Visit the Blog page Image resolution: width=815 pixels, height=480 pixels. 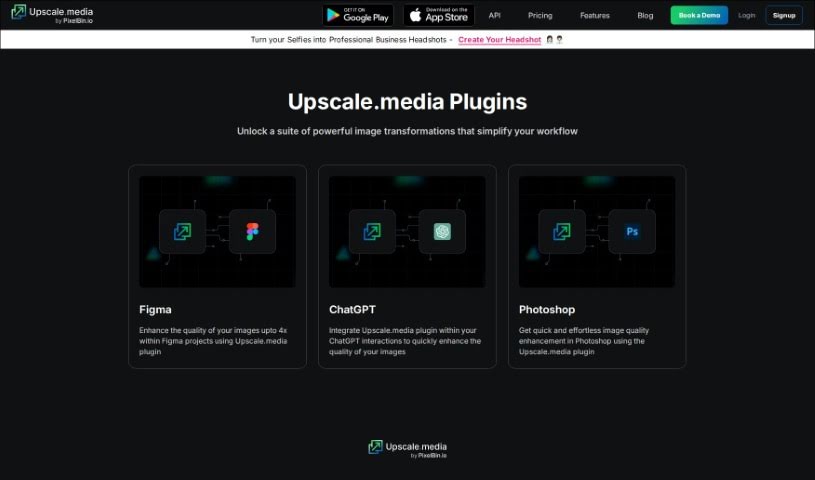[645, 16]
